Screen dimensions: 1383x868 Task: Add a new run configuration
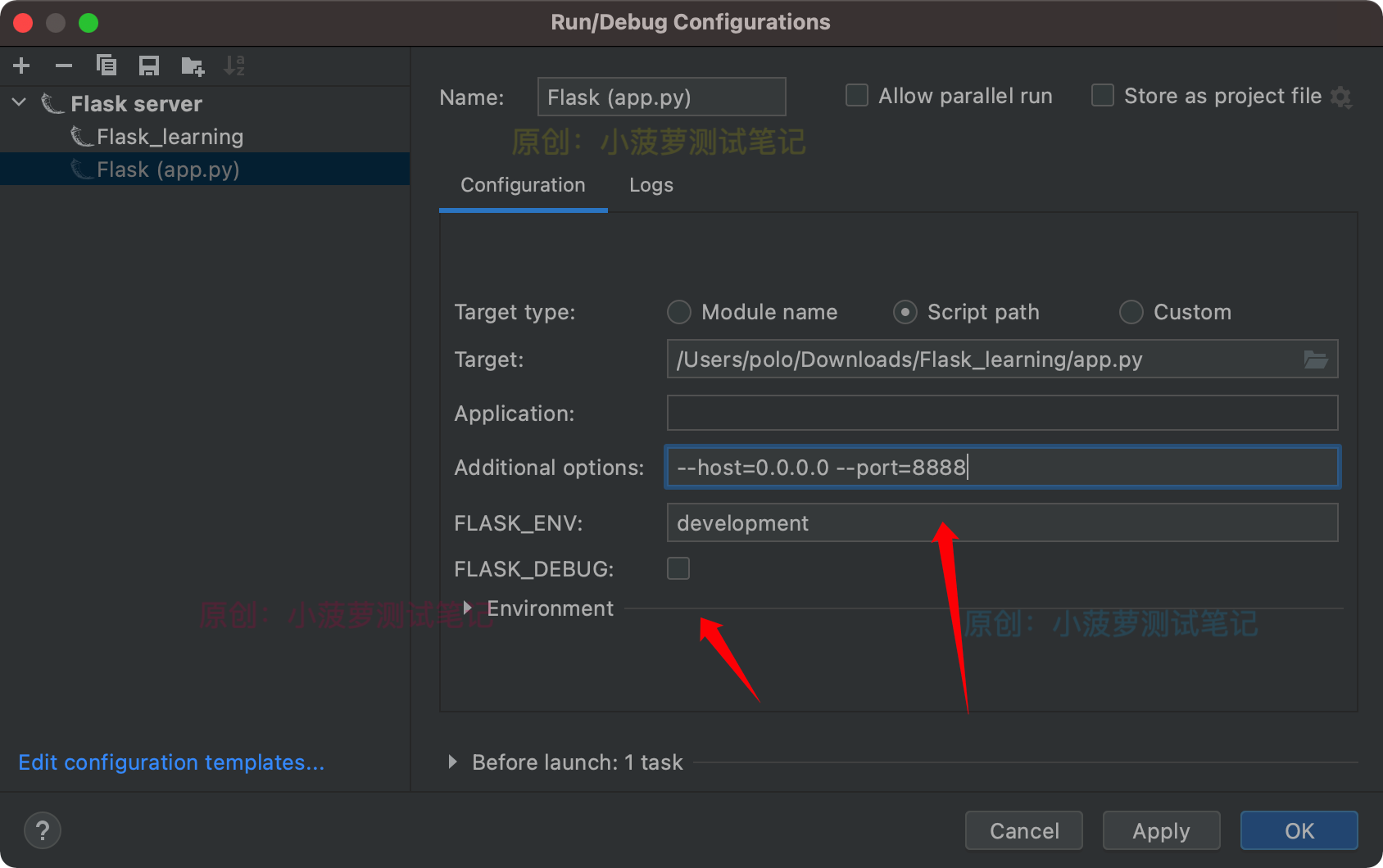coord(20,66)
